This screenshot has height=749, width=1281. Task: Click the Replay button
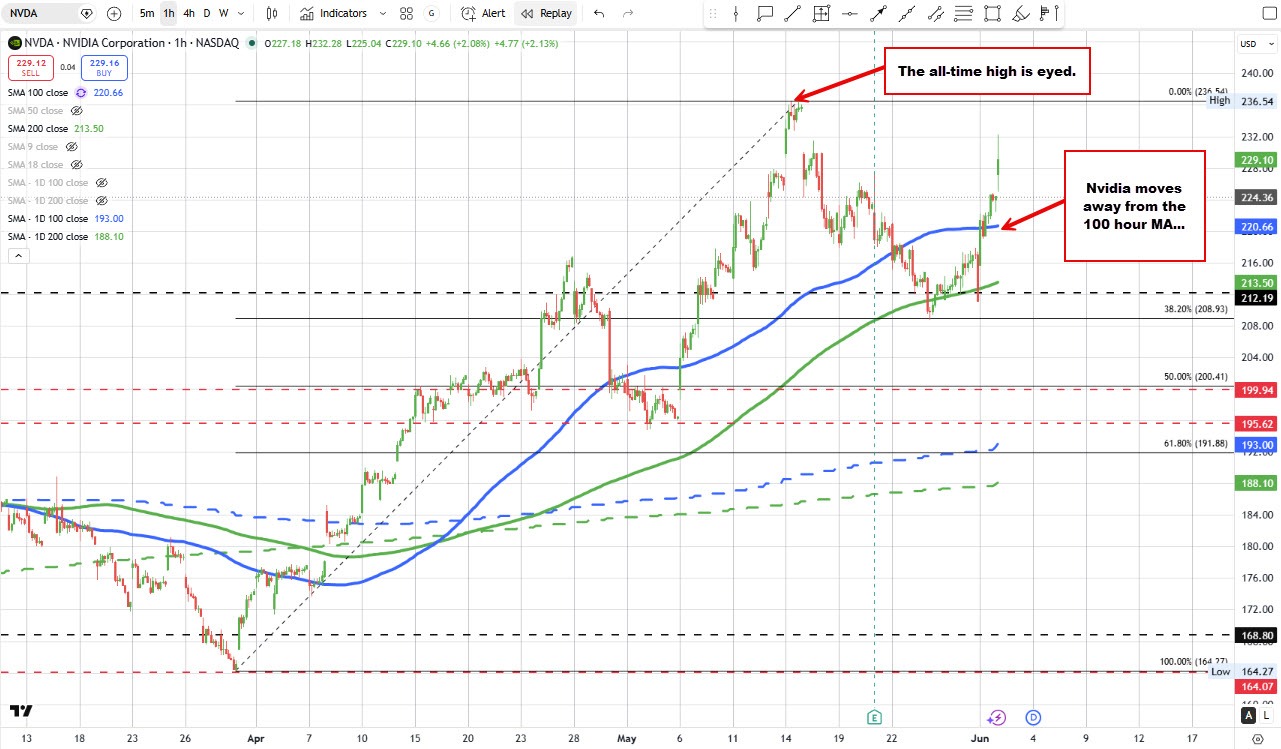click(547, 14)
